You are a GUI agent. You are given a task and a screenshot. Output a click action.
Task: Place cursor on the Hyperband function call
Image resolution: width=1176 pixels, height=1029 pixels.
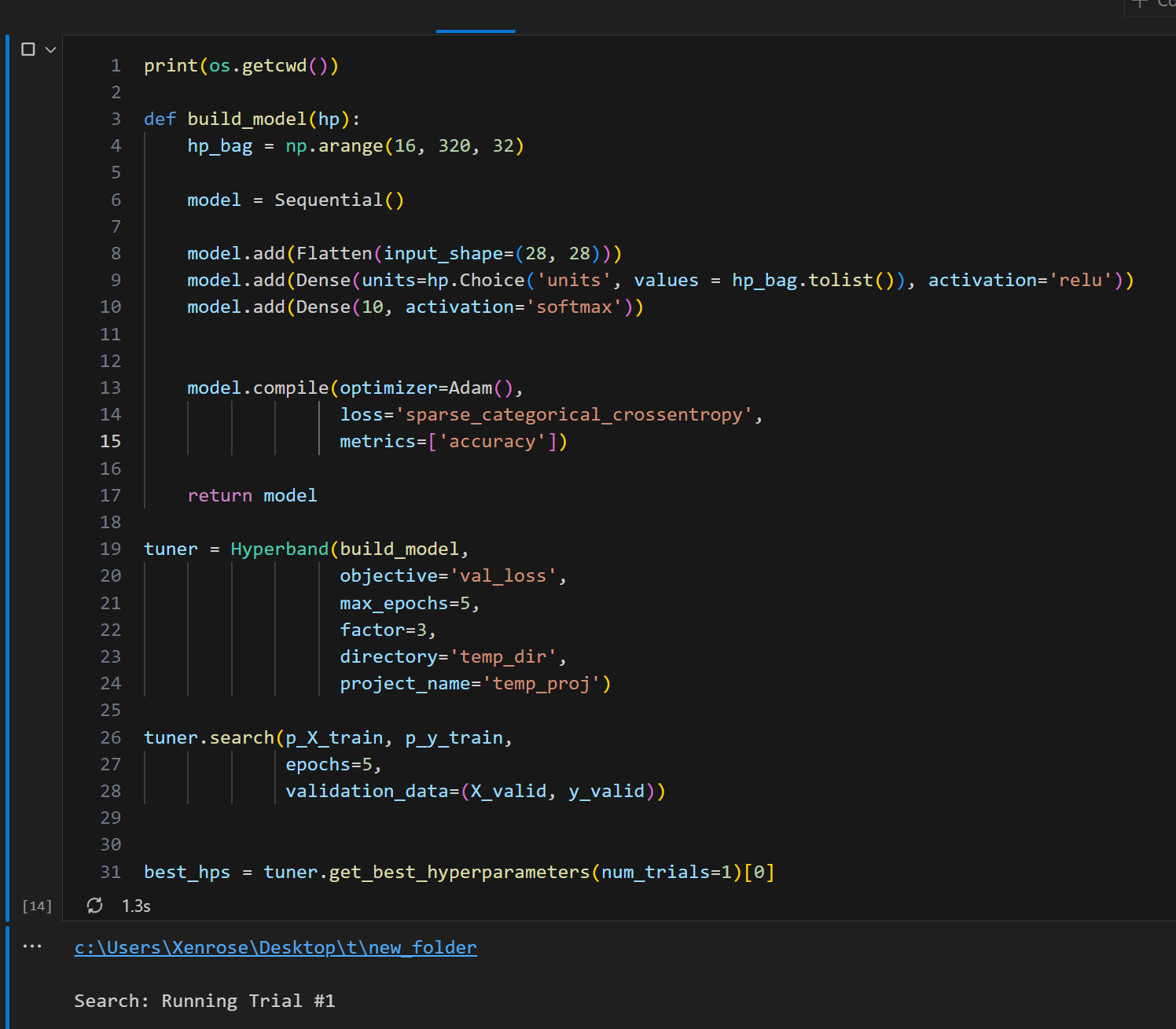click(279, 549)
